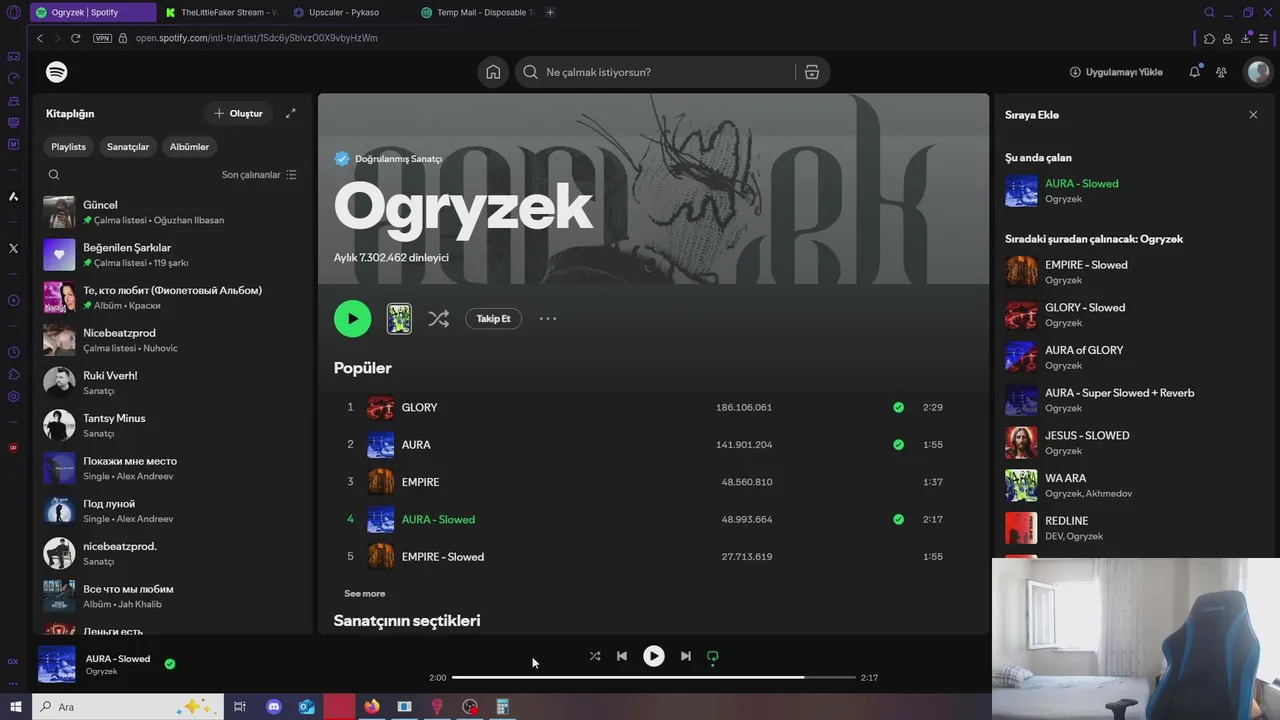The width and height of the screenshot is (1280, 720).
Task: Switch to TheLittleFaker Stream browser tab
Action: (x=222, y=12)
